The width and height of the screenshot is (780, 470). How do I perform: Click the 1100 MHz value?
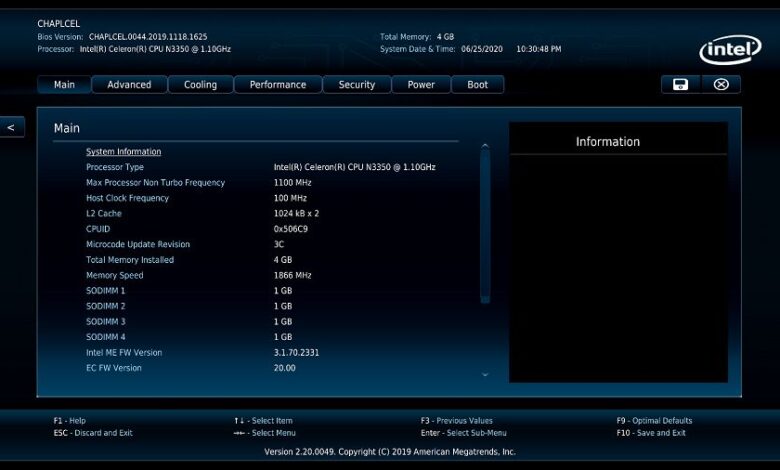pyautogui.click(x=292, y=183)
